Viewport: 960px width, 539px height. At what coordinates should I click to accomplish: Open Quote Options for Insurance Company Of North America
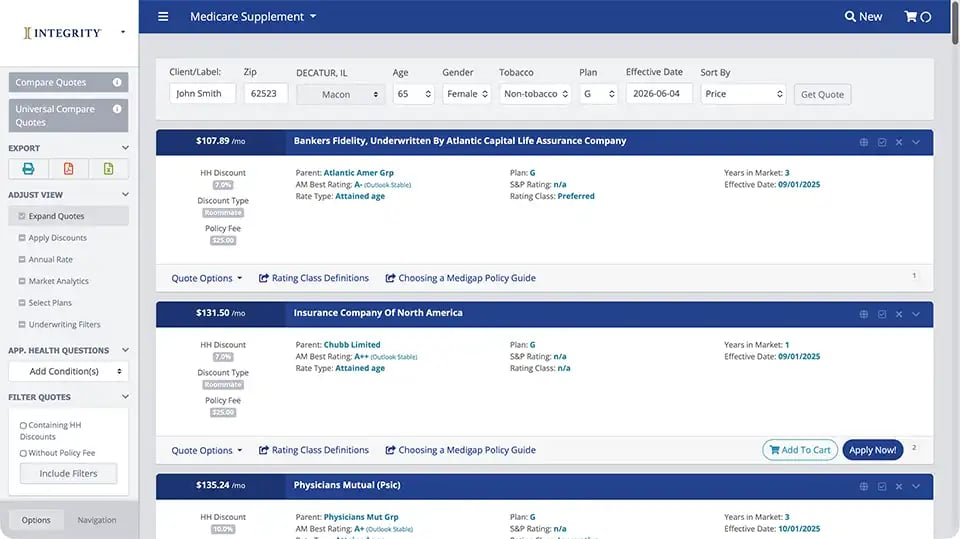pyautogui.click(x=206, y=450)
